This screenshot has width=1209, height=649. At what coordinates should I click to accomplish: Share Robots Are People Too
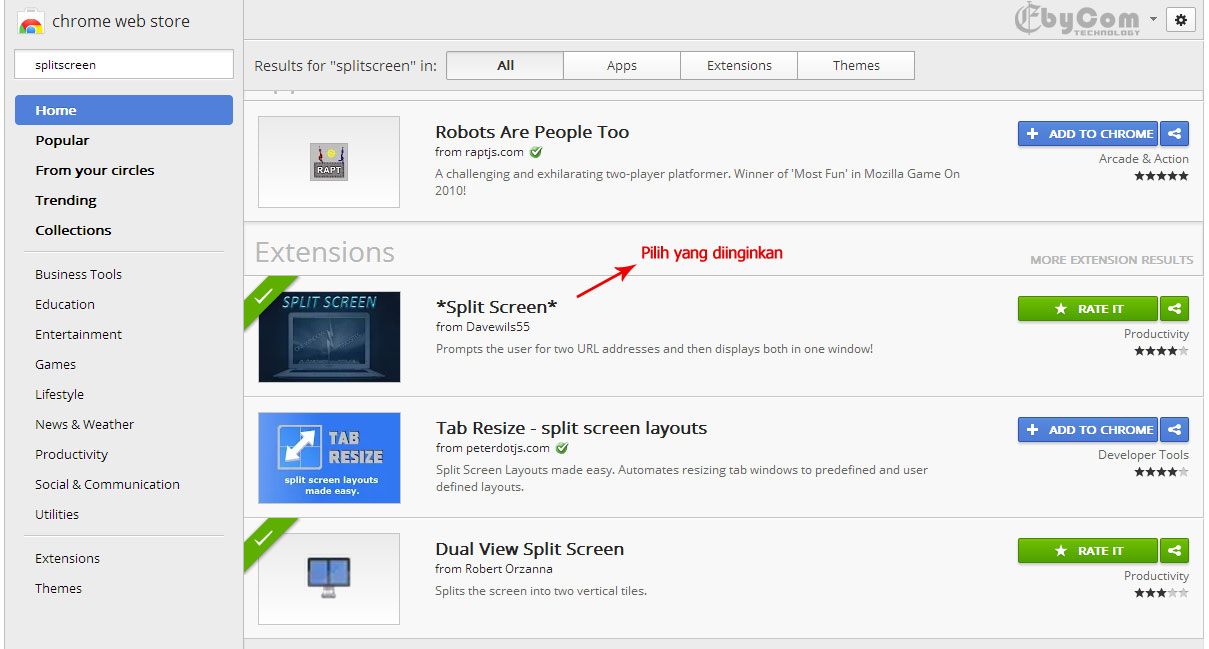(1175, 133)
